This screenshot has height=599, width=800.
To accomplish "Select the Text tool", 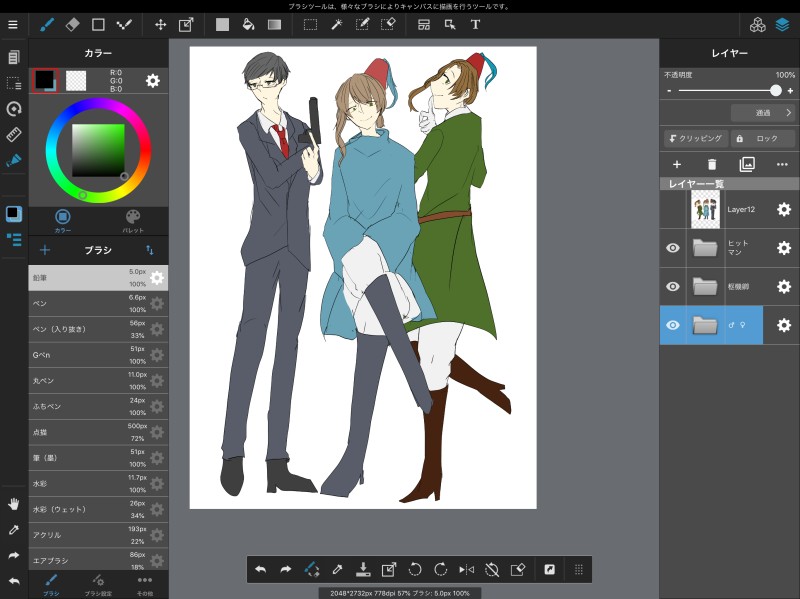I will click(x=475, y=24).
